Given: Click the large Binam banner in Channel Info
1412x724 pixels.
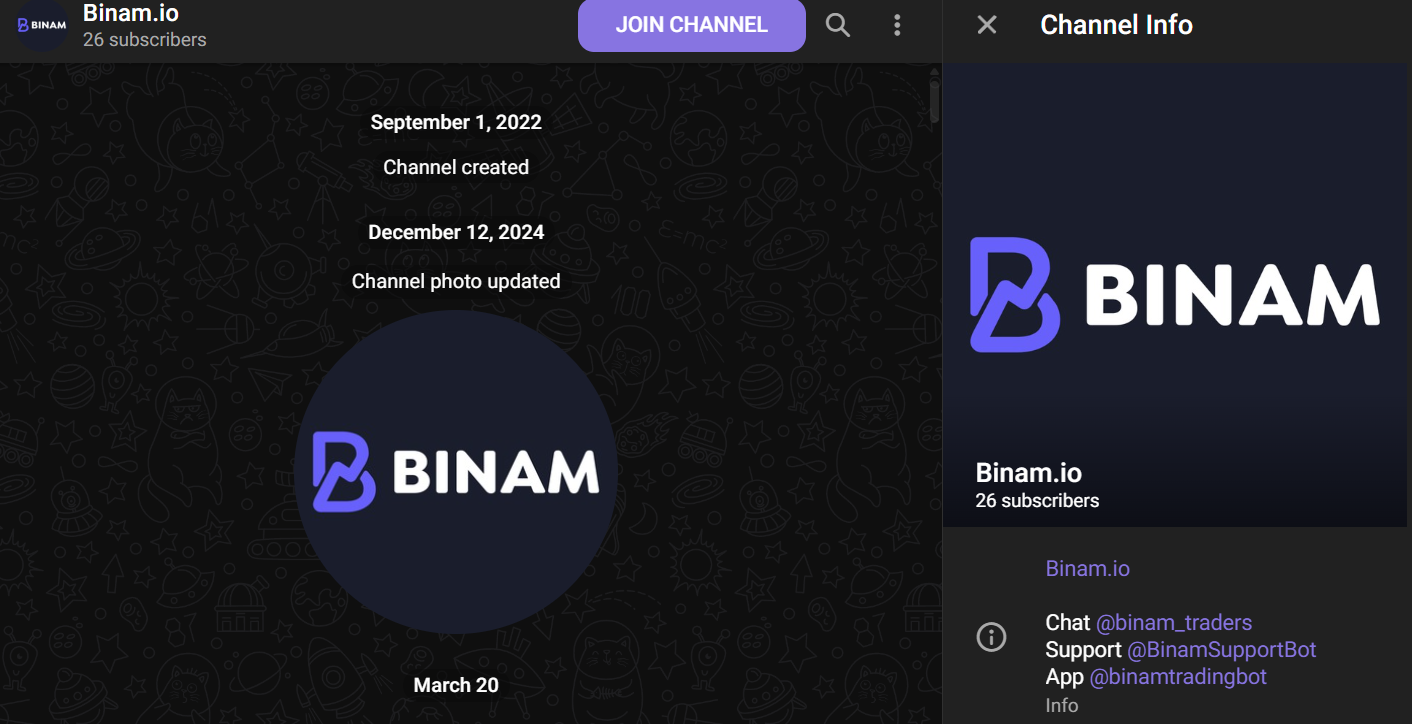Looking at the screenshot, I should (1177, 295).
